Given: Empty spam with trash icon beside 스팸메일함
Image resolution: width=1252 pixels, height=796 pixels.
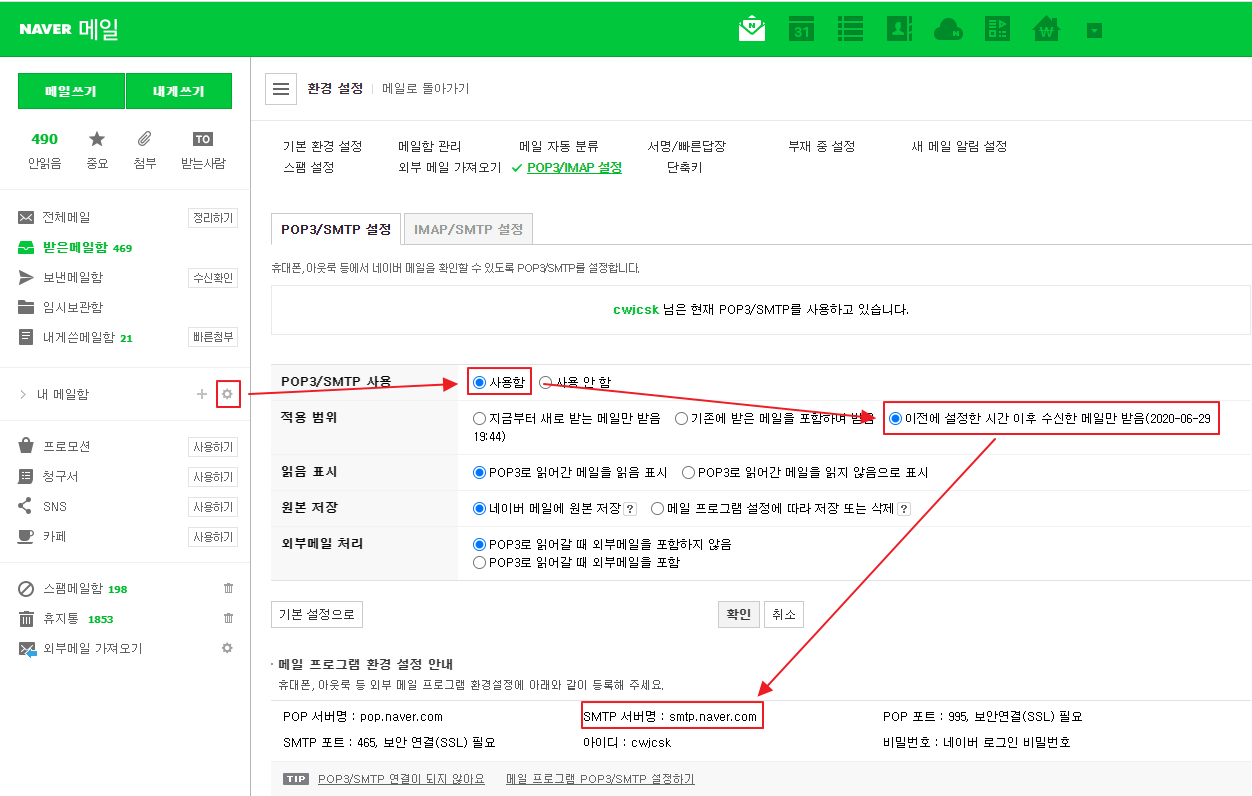Looking at the screenshot, I should click(228, 588).
